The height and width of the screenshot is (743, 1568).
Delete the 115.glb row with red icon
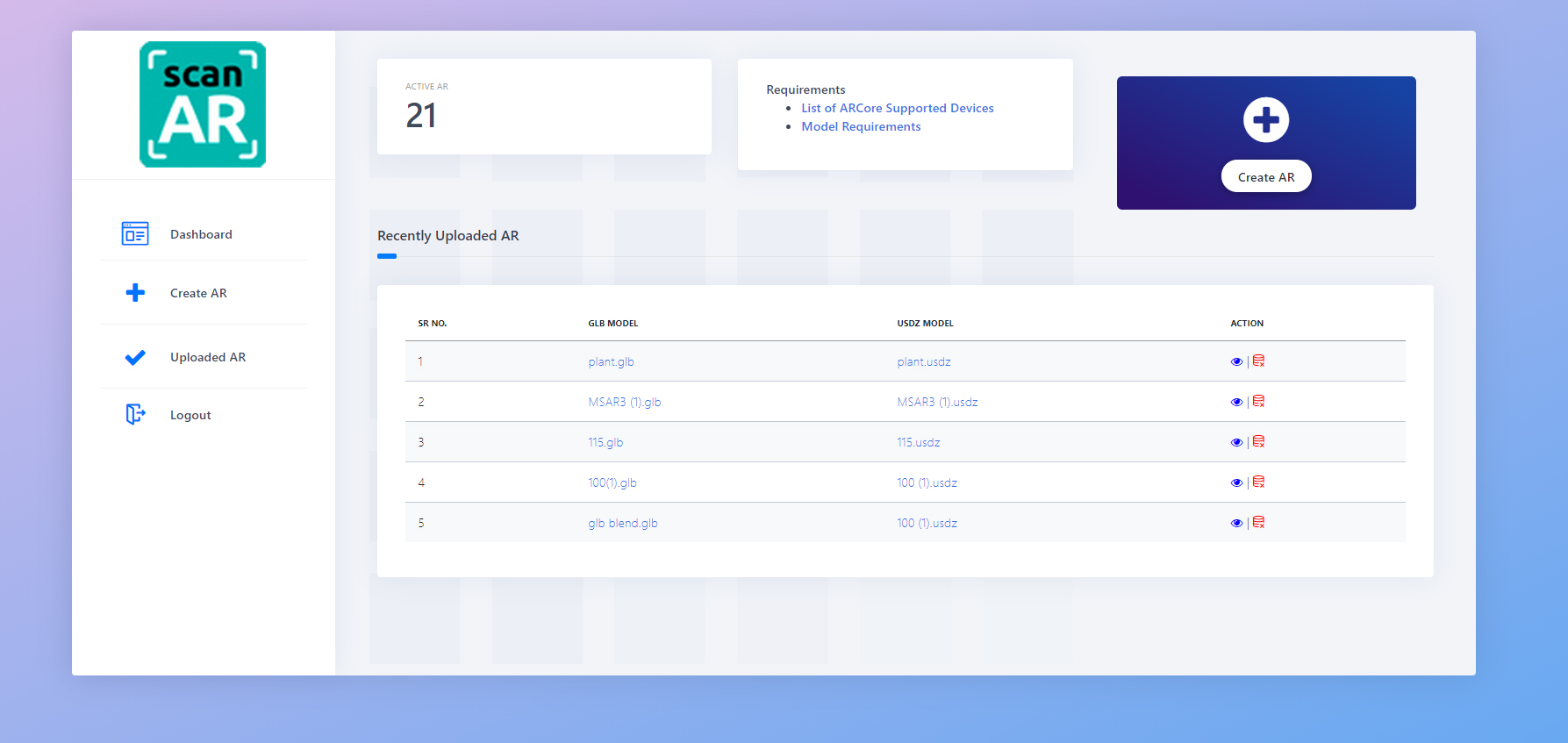pos(1258,441)
